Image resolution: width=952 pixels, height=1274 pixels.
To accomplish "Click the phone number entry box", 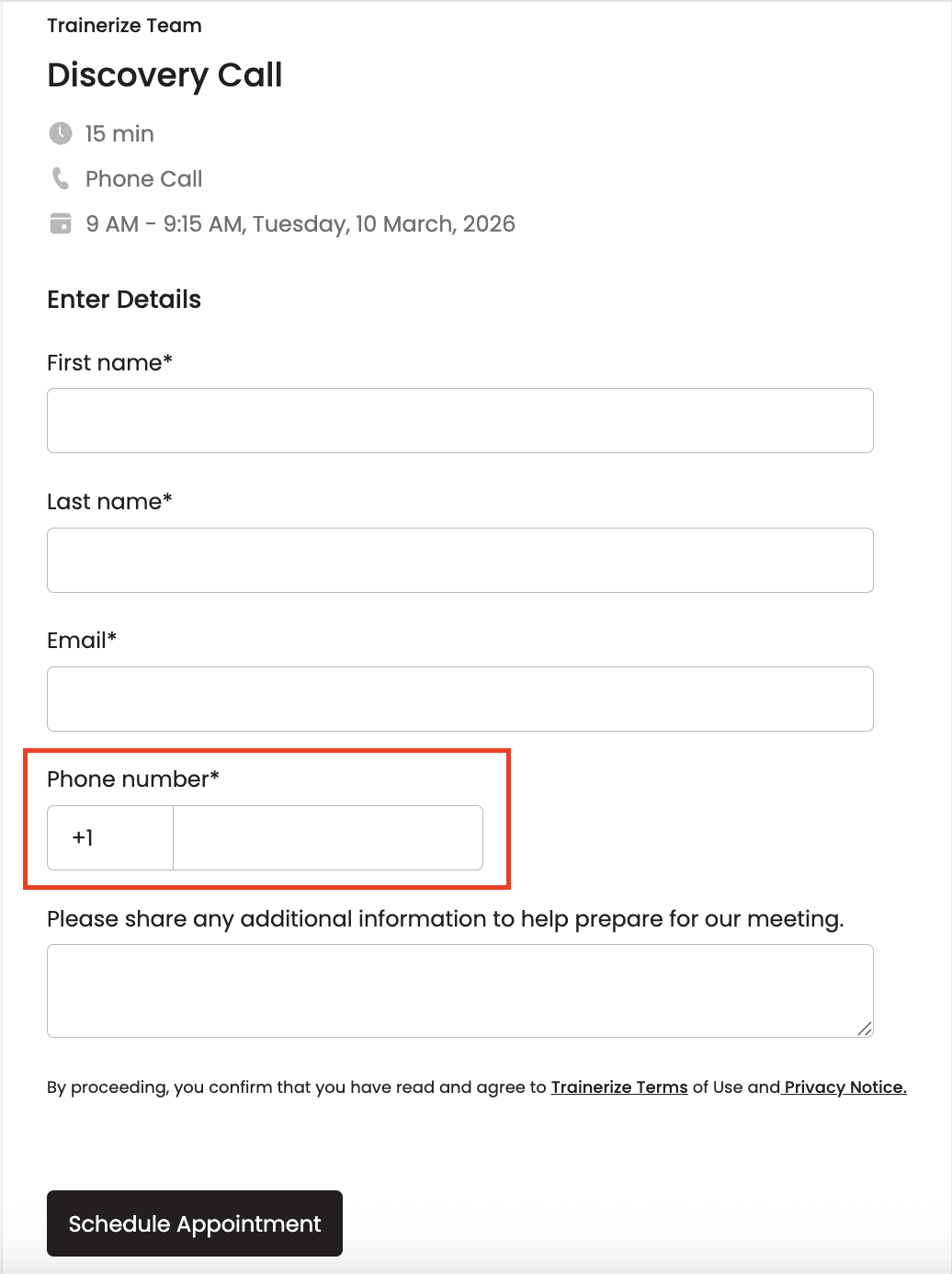I will pyautogui.click(x=327, y=837).
